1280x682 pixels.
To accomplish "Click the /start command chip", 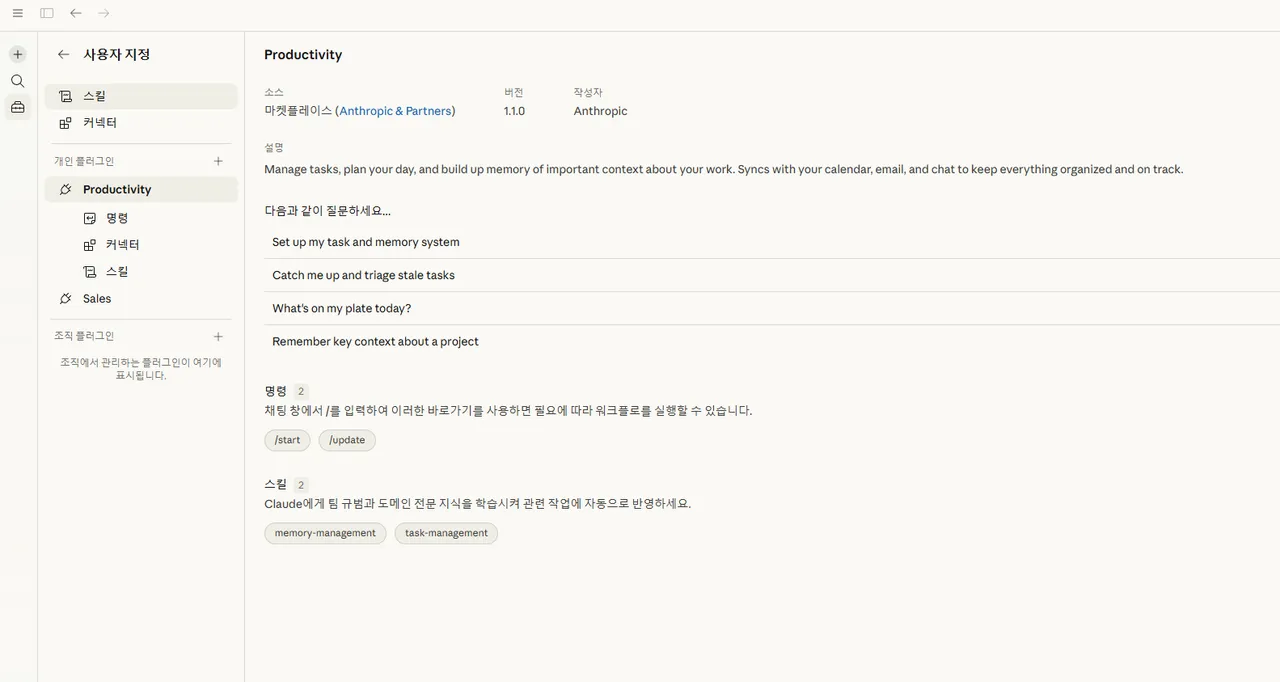I will point(287,440).
